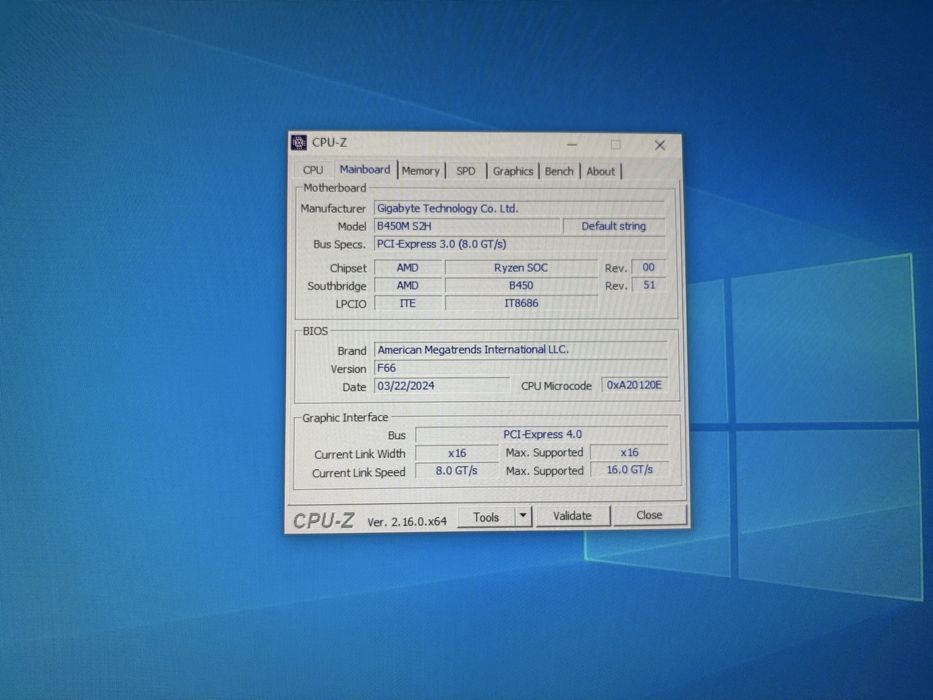The image size is (933, 700).
Task: Click the CPU Microcode value 0xA20120E
Action: 634,385
